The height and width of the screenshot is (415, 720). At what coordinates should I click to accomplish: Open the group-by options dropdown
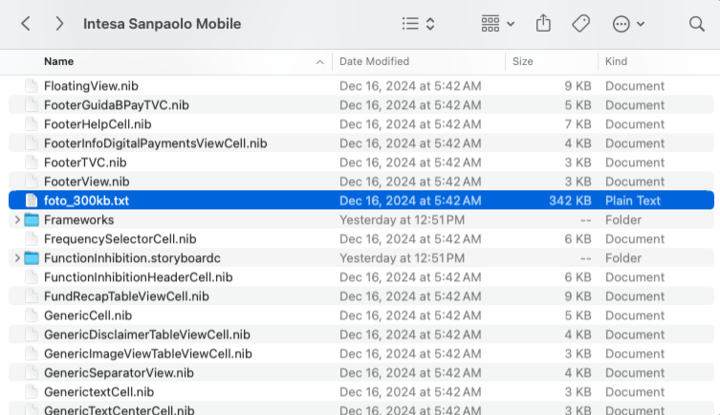pyautogui.click(x=498, y=23)
